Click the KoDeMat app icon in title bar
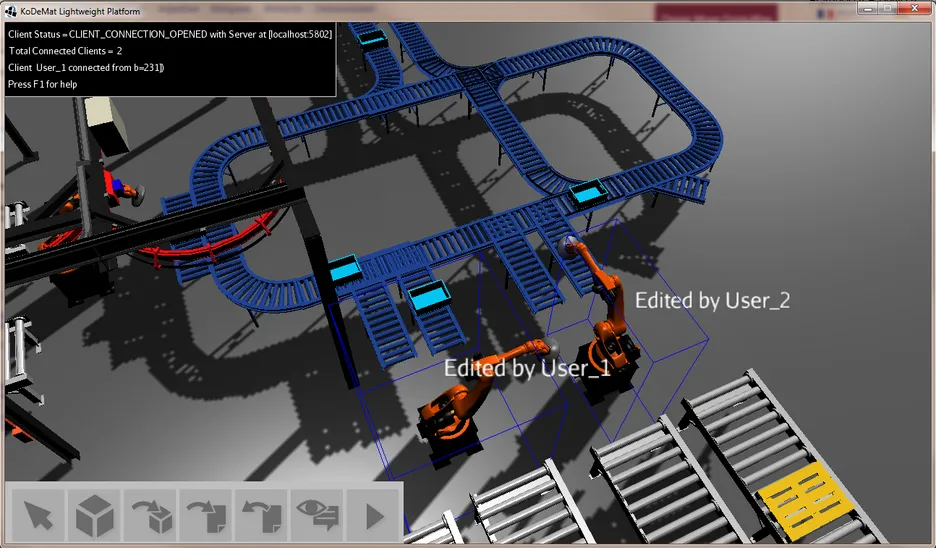The height and width of the screenshot is (548, 936). (12, 10)
